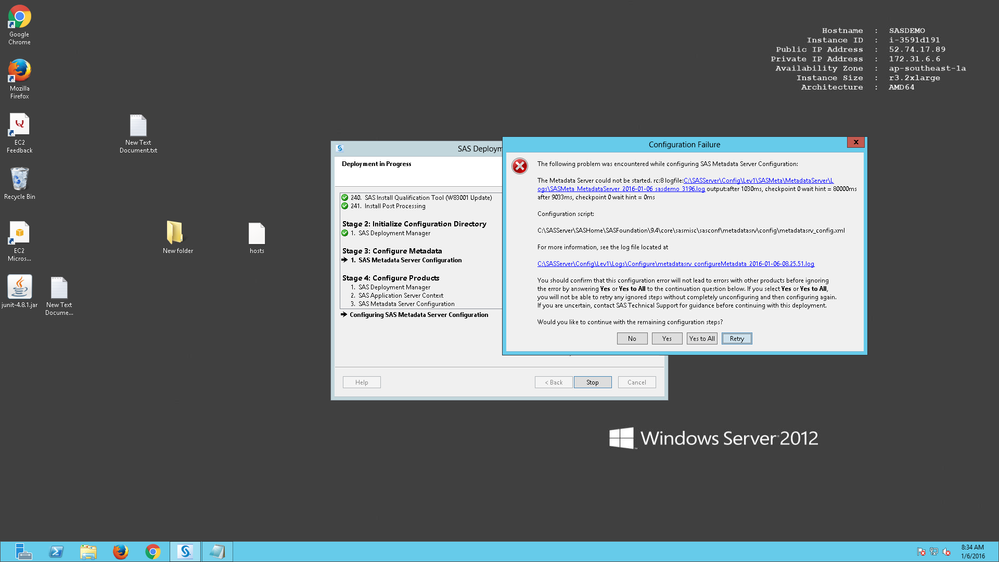Open the MetadataServer log file link

point(686,185)
